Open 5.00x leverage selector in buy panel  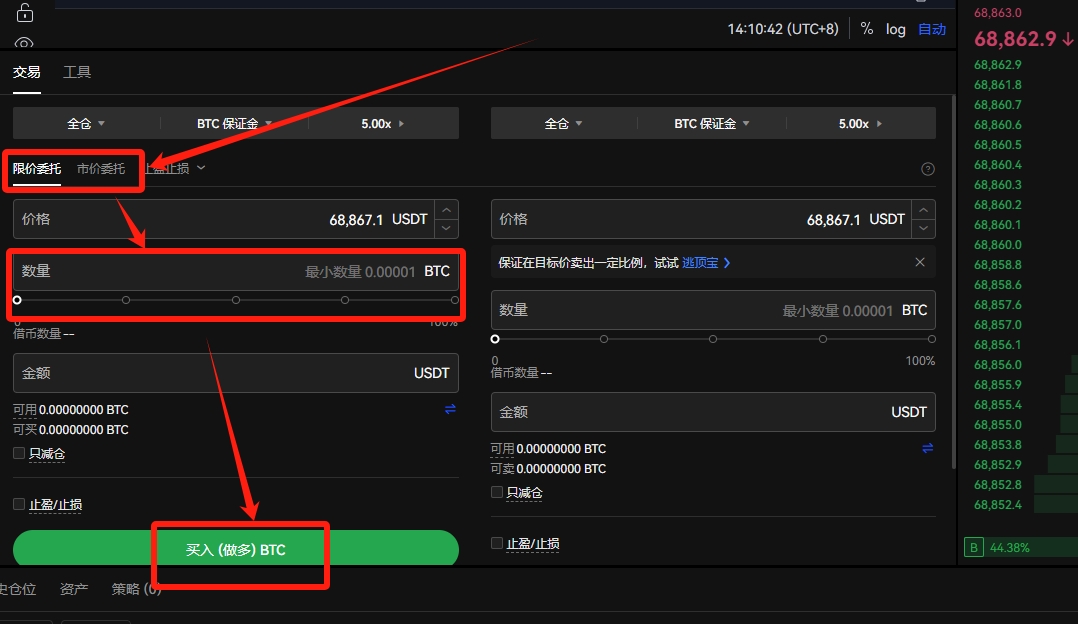tap(383, 124)
